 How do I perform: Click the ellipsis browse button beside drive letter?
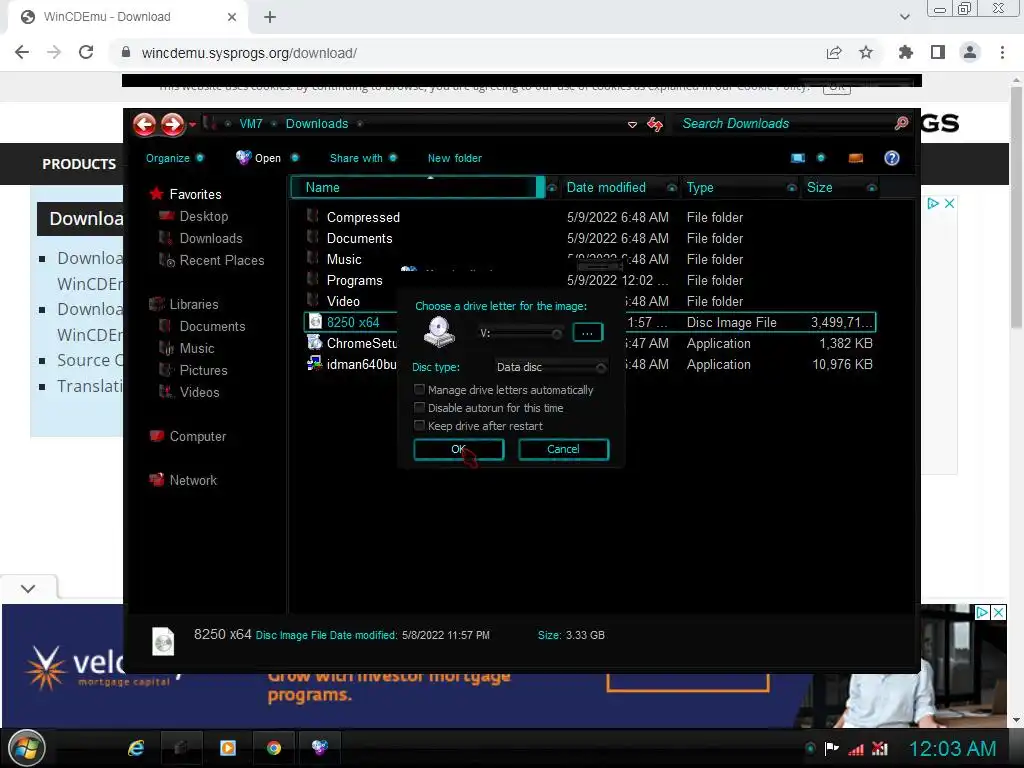587,332
